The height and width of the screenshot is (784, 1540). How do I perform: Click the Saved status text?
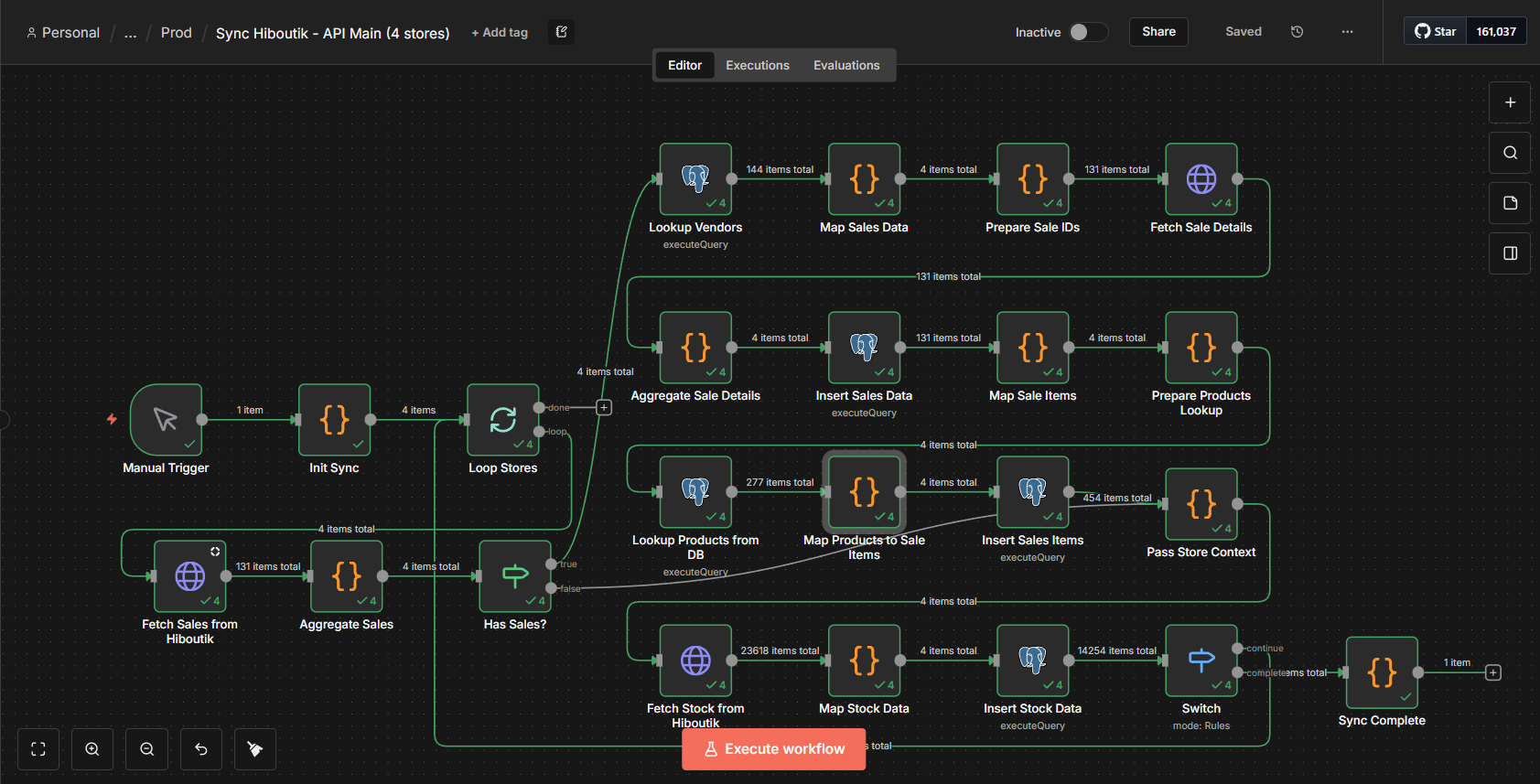coord(1244,32)
